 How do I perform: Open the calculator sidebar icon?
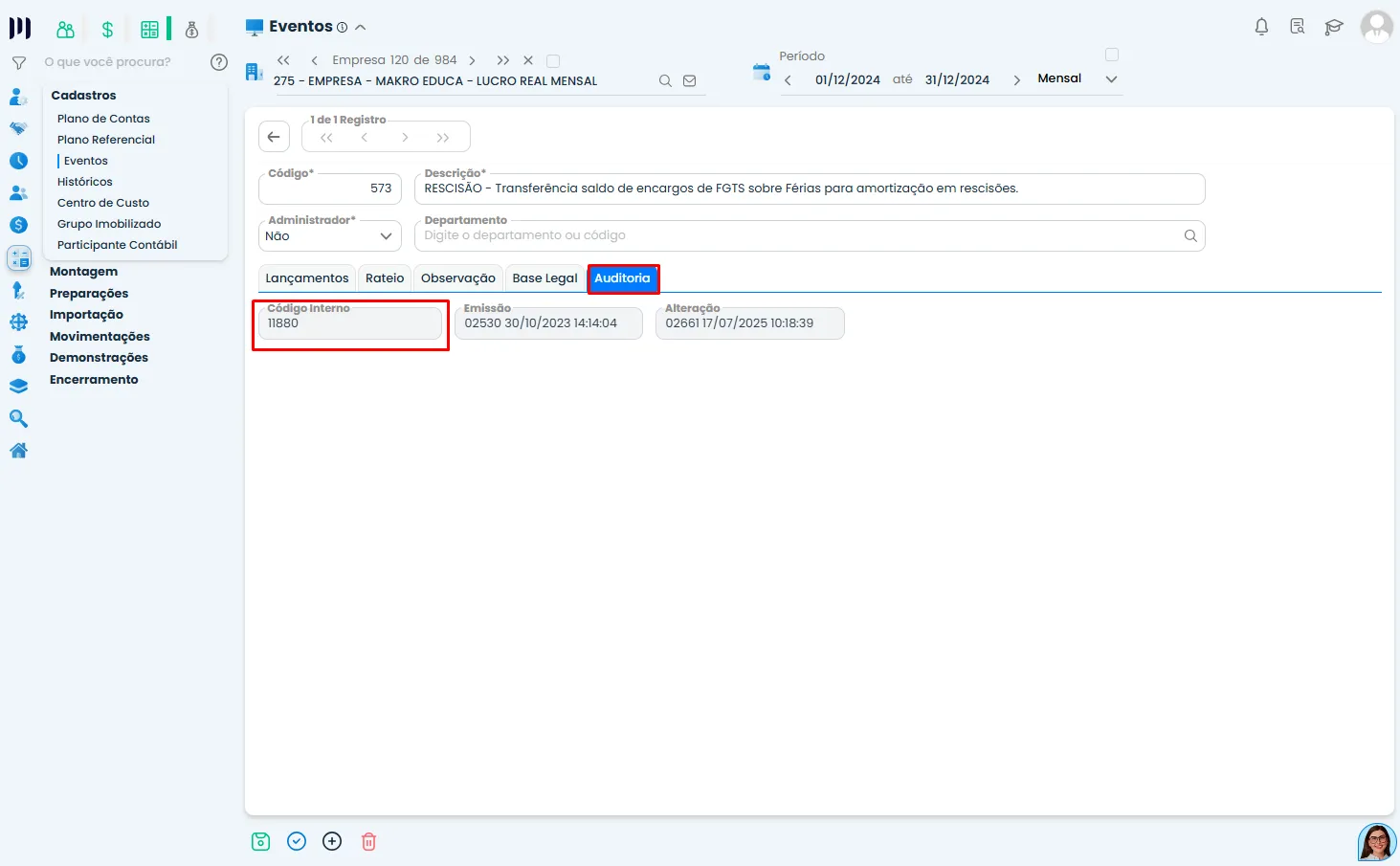coord(19,257)
